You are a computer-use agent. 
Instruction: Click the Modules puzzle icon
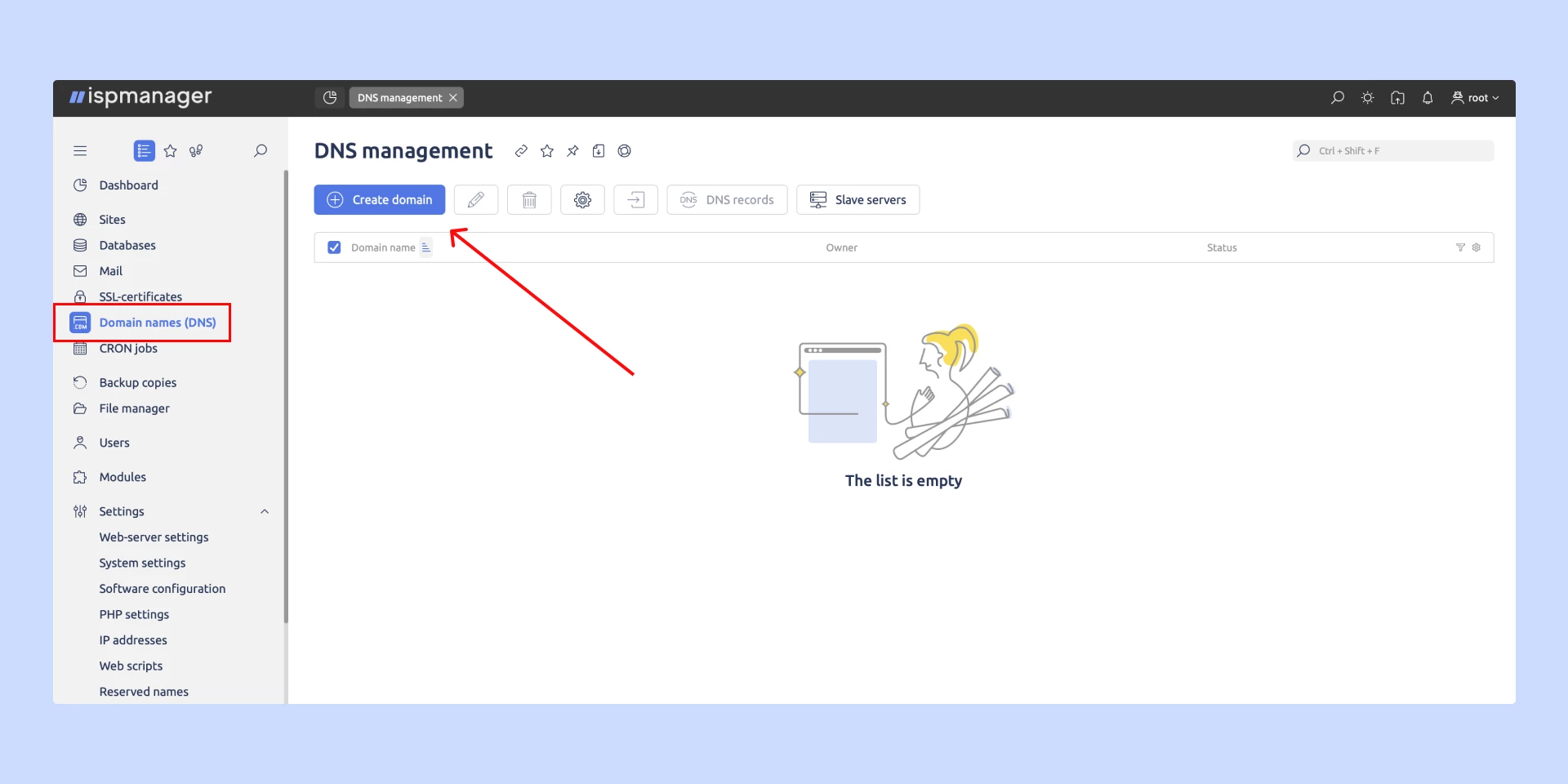(x=80, y=477)
